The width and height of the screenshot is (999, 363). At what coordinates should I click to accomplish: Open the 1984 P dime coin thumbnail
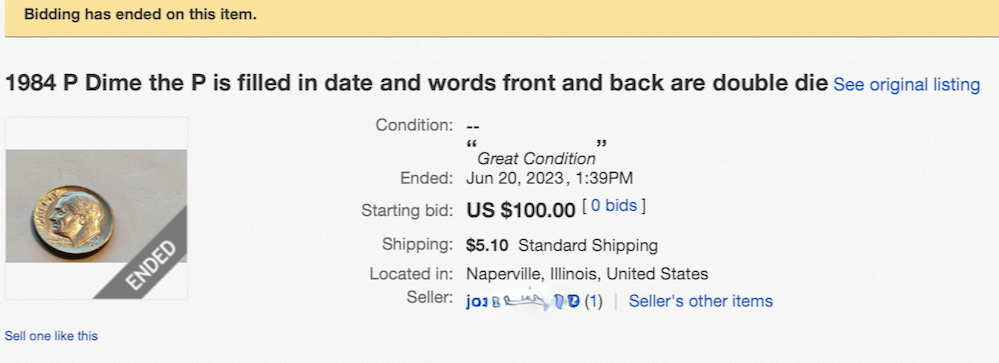96,208
